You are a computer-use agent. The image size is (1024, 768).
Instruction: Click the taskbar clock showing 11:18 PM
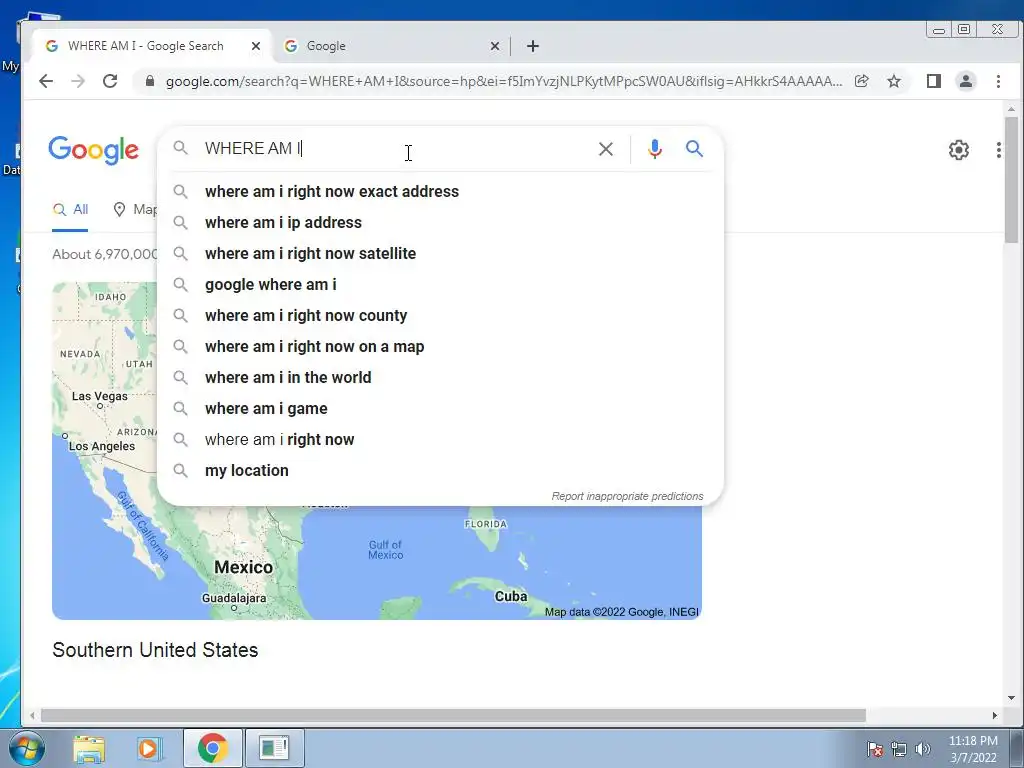(973, 749)
